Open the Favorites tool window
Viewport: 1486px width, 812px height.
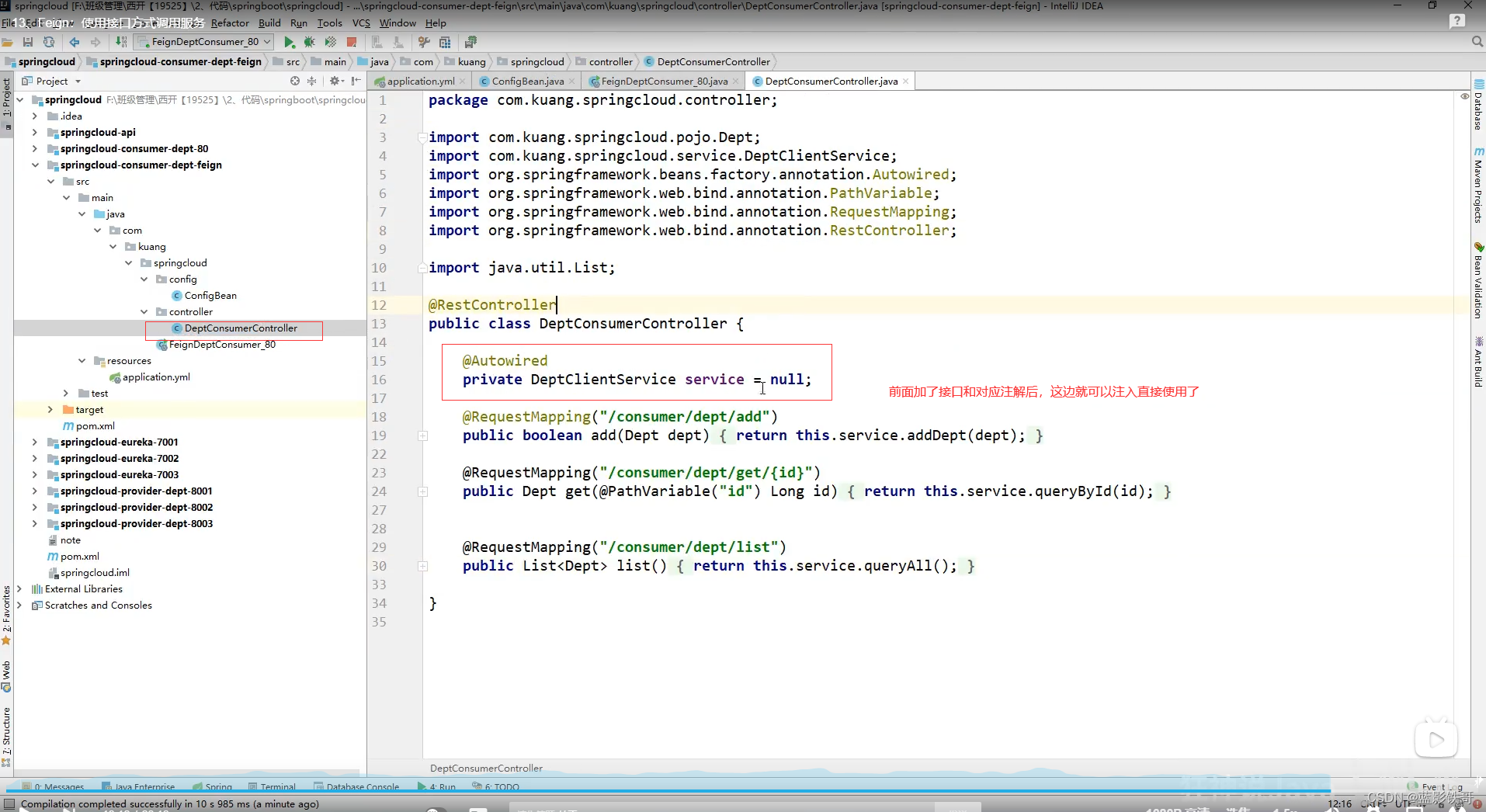(x=6, y=616)
